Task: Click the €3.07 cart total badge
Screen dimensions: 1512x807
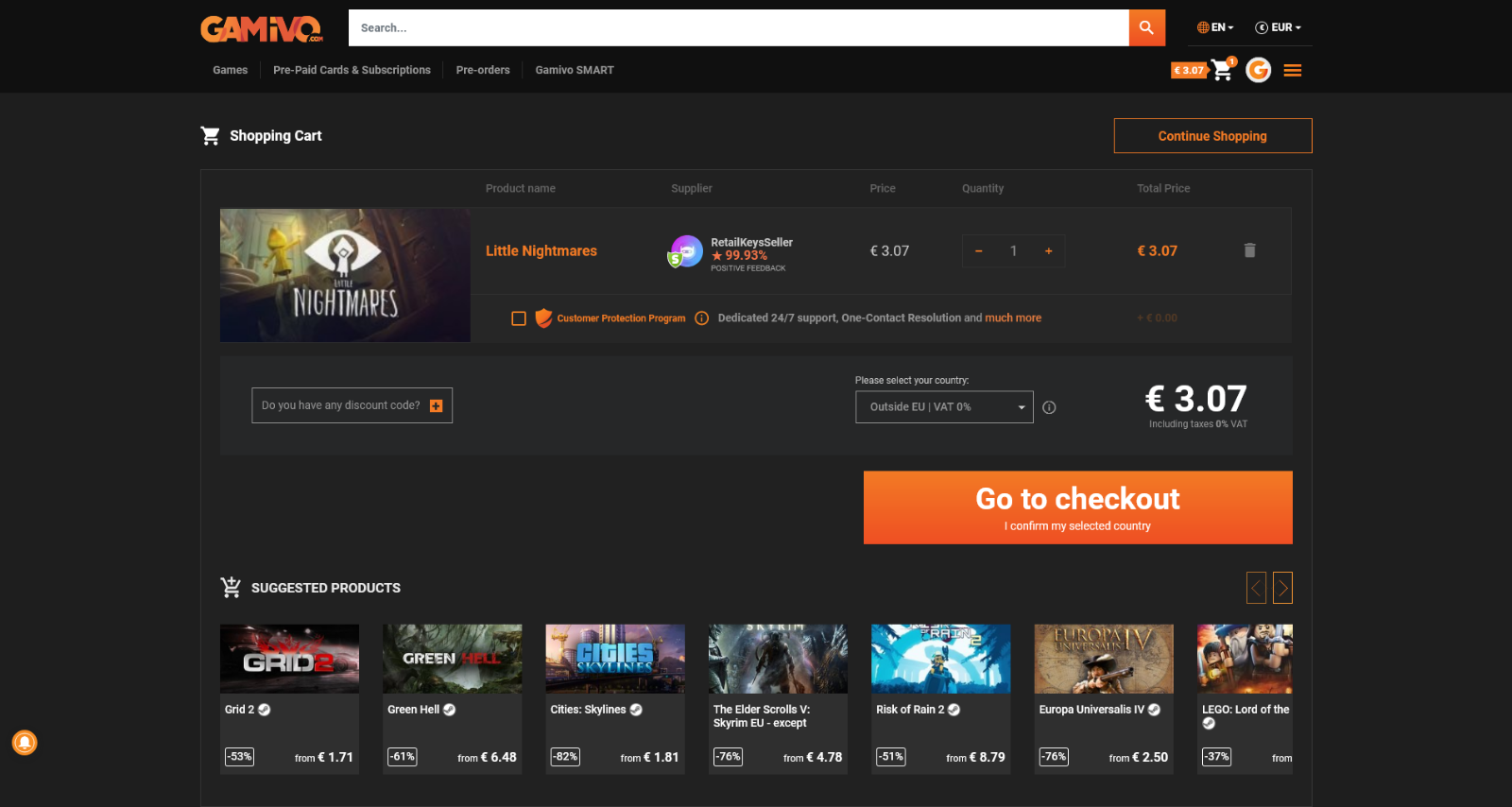Action: coord(1189,70)
